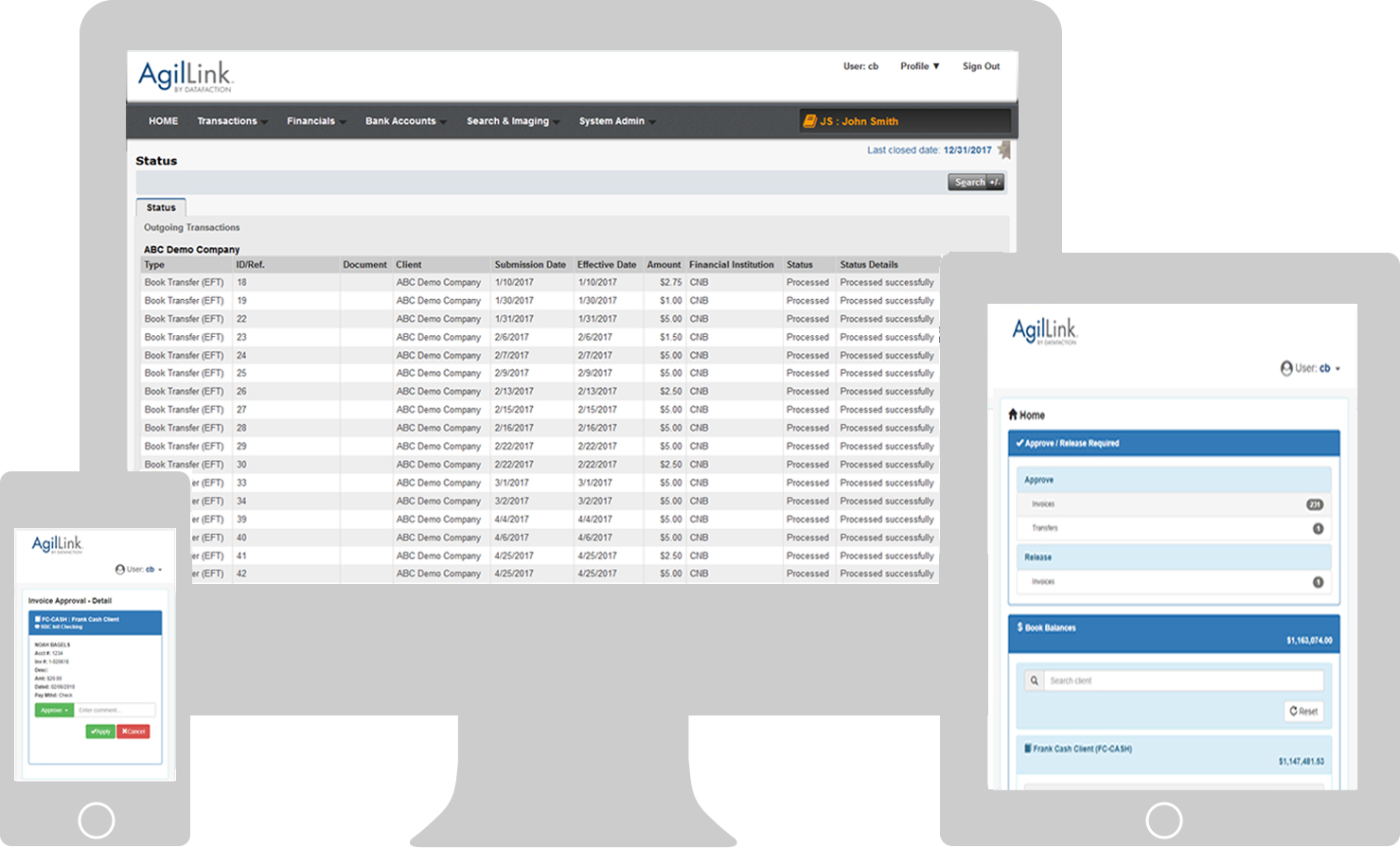1400x848 pixels.
Task: Expand the Search & Imaging menu
Action: coord(513,121)
